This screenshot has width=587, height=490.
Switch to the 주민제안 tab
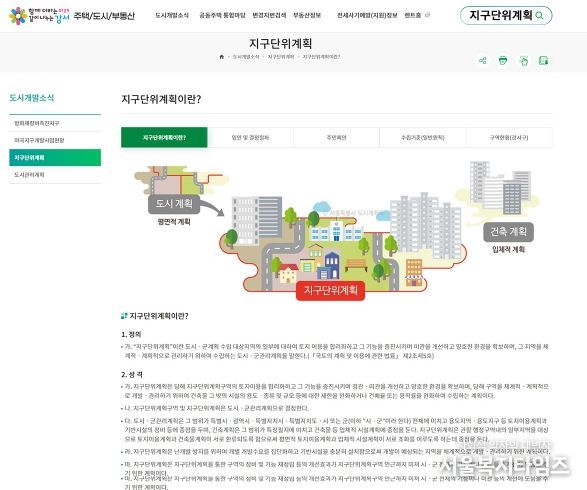pyautogui.click(x=337, y=137)
